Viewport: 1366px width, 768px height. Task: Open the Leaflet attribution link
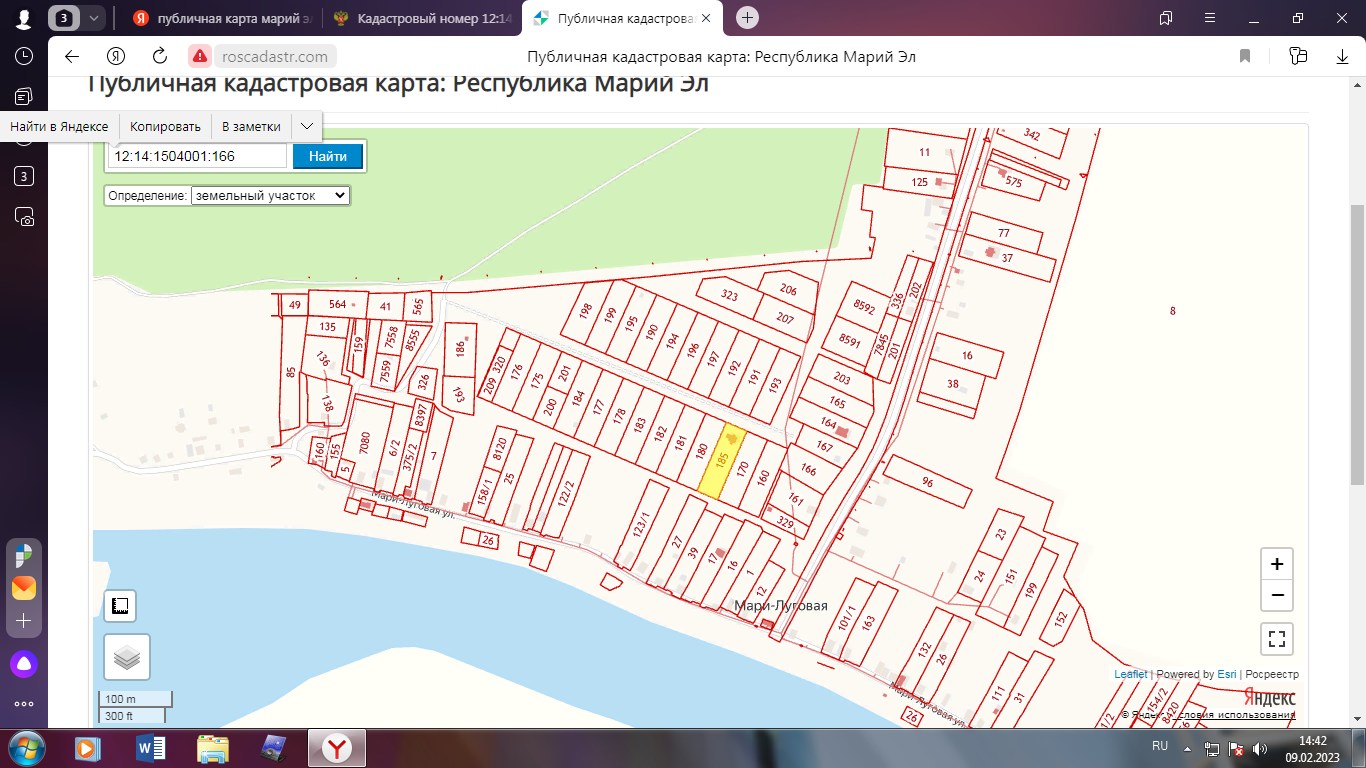coord(1130,675)
